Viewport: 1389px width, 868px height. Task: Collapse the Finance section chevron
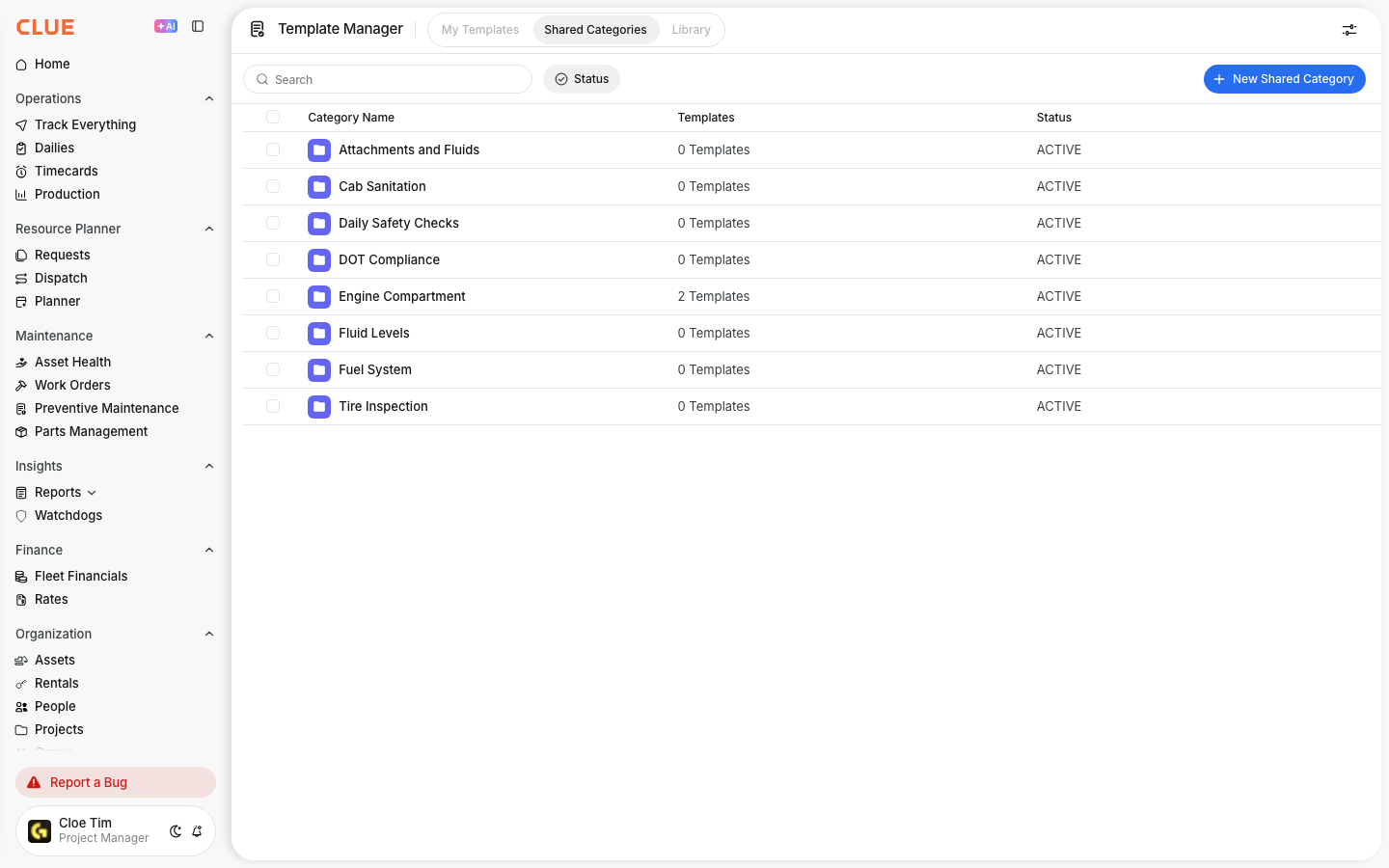[x=209, y=550]
